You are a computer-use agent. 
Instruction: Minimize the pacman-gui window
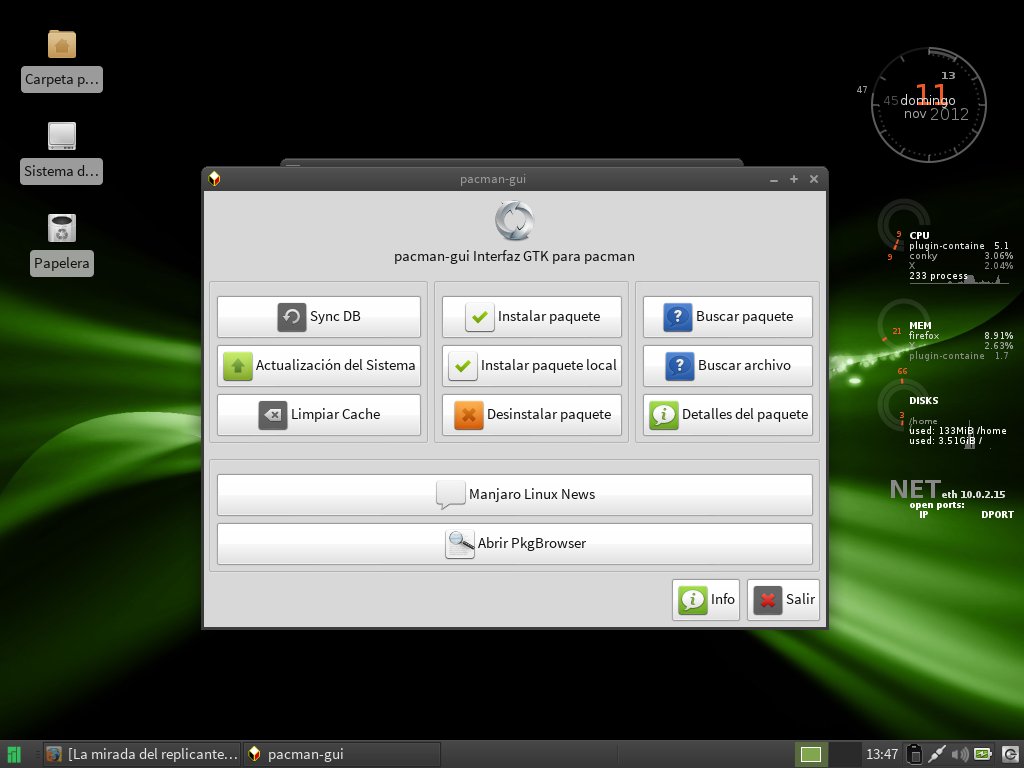[774, 180]
